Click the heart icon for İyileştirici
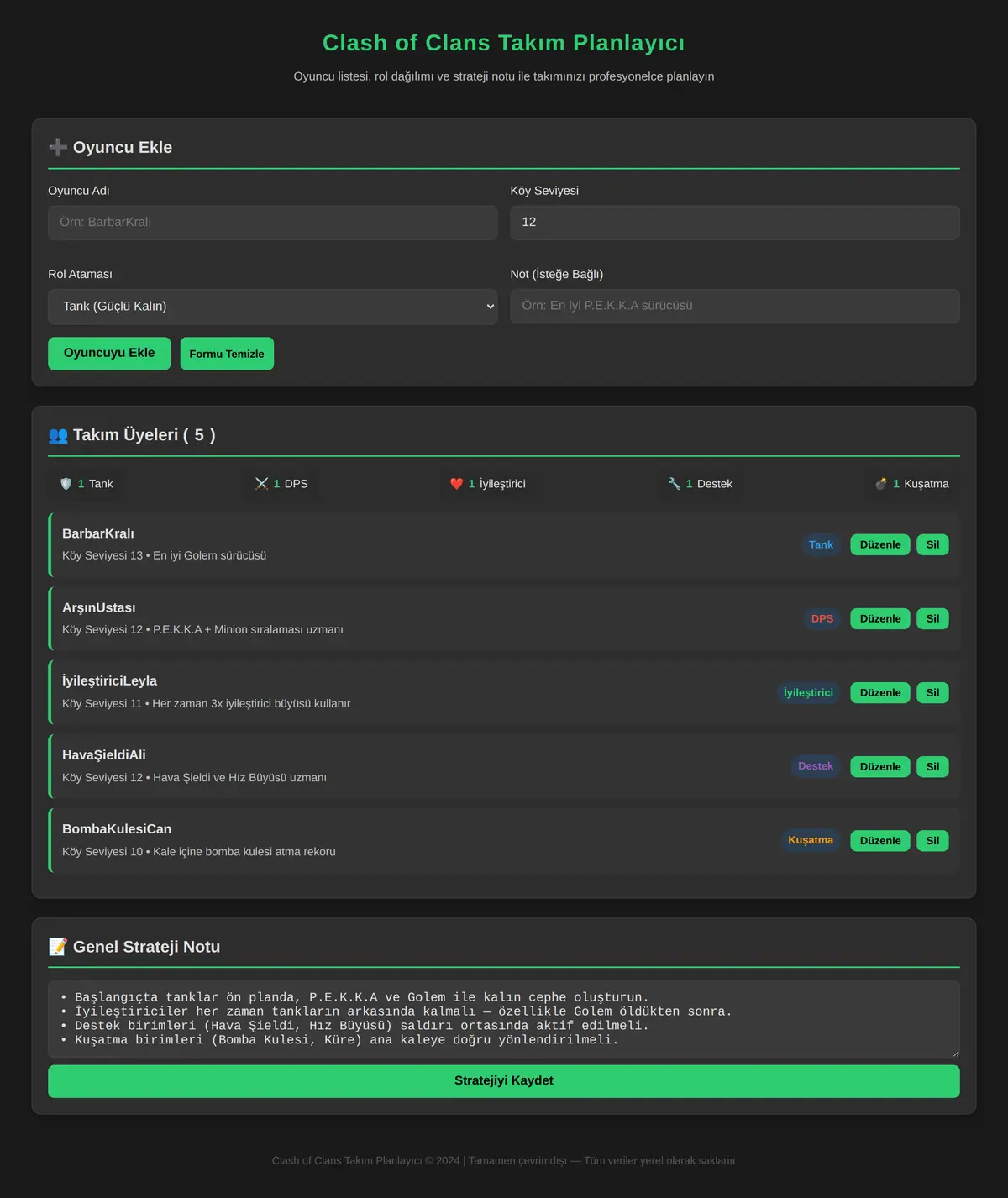The height and width of the screenshot is (1198, 1008). point(457,484)
